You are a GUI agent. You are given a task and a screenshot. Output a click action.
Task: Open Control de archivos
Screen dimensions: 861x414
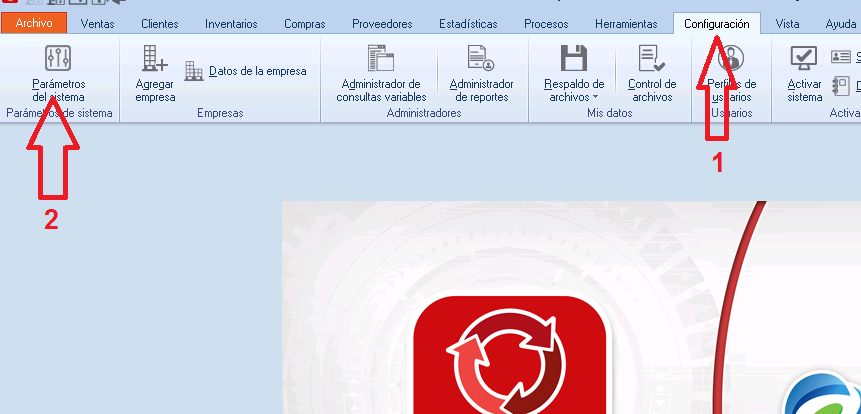[652, 74]
